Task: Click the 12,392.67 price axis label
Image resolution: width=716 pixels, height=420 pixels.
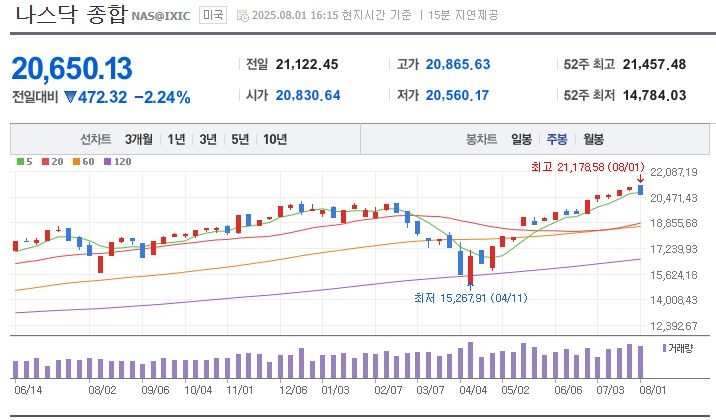Action: click(674, 326)
